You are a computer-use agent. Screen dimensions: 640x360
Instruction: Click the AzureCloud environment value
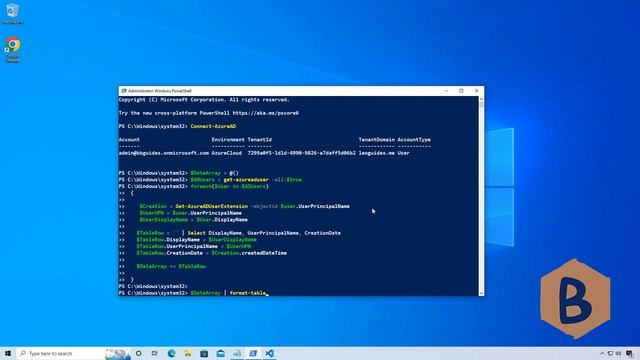pos(227,153)
